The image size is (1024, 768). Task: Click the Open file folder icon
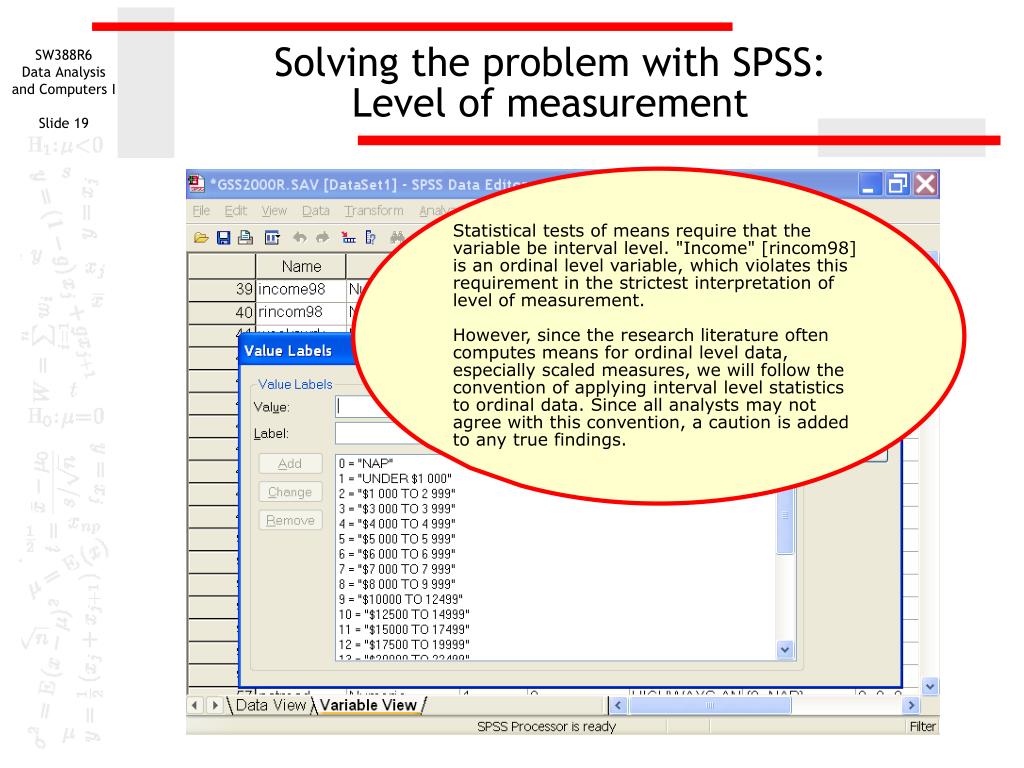pos(201,238)
